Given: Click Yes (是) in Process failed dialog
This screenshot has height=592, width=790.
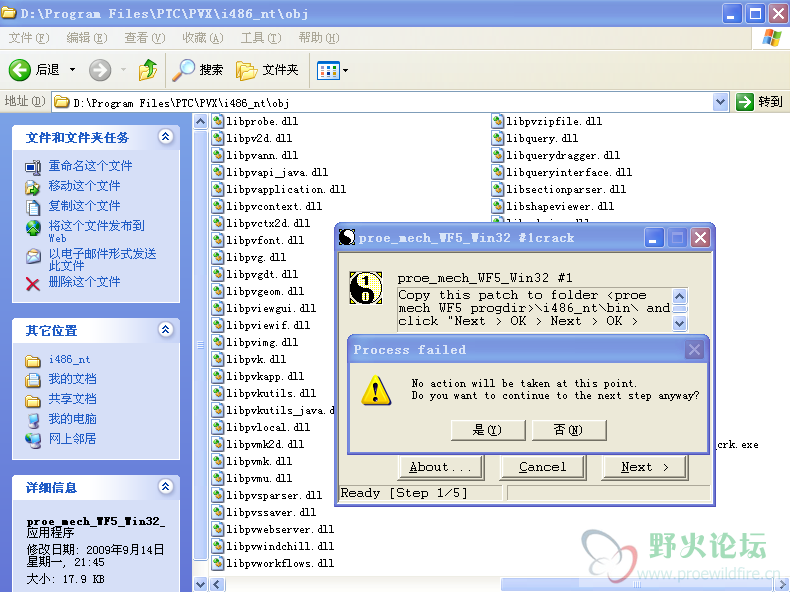Looking at the screenshot, I should [488, 430].
